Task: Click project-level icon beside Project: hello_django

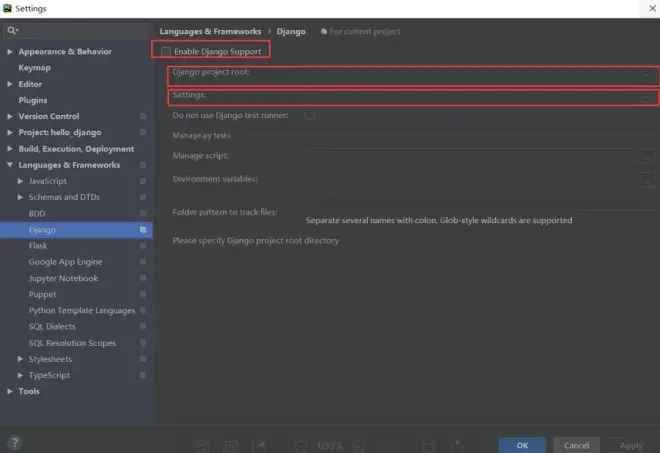Action: tap(143, 132)
